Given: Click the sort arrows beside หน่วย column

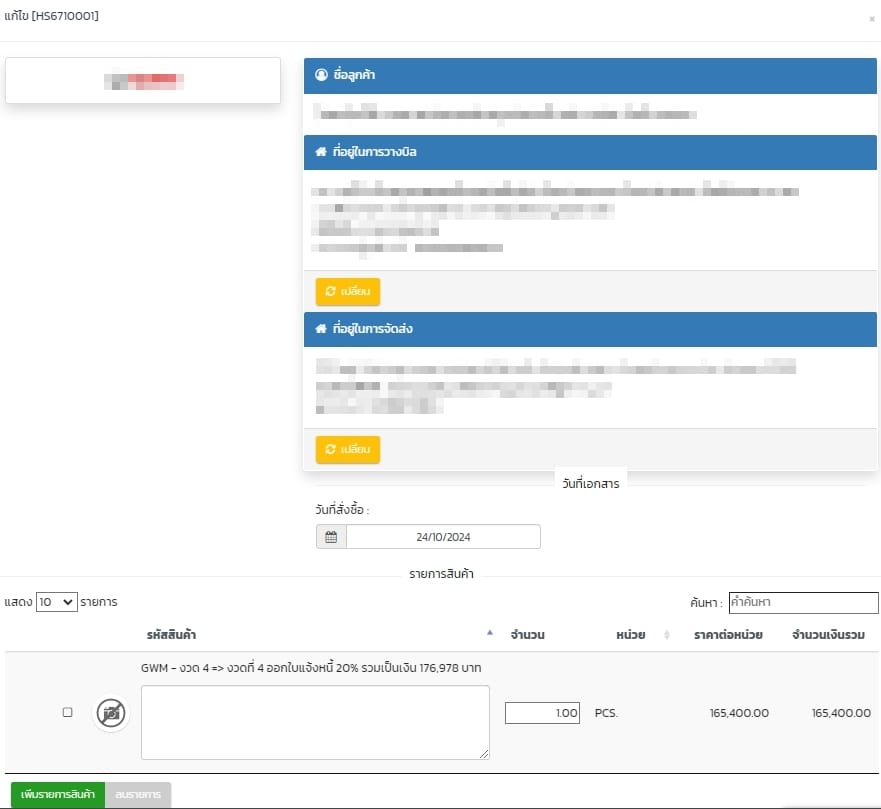Looking at the screenshot, I should [x=666, y=635].
